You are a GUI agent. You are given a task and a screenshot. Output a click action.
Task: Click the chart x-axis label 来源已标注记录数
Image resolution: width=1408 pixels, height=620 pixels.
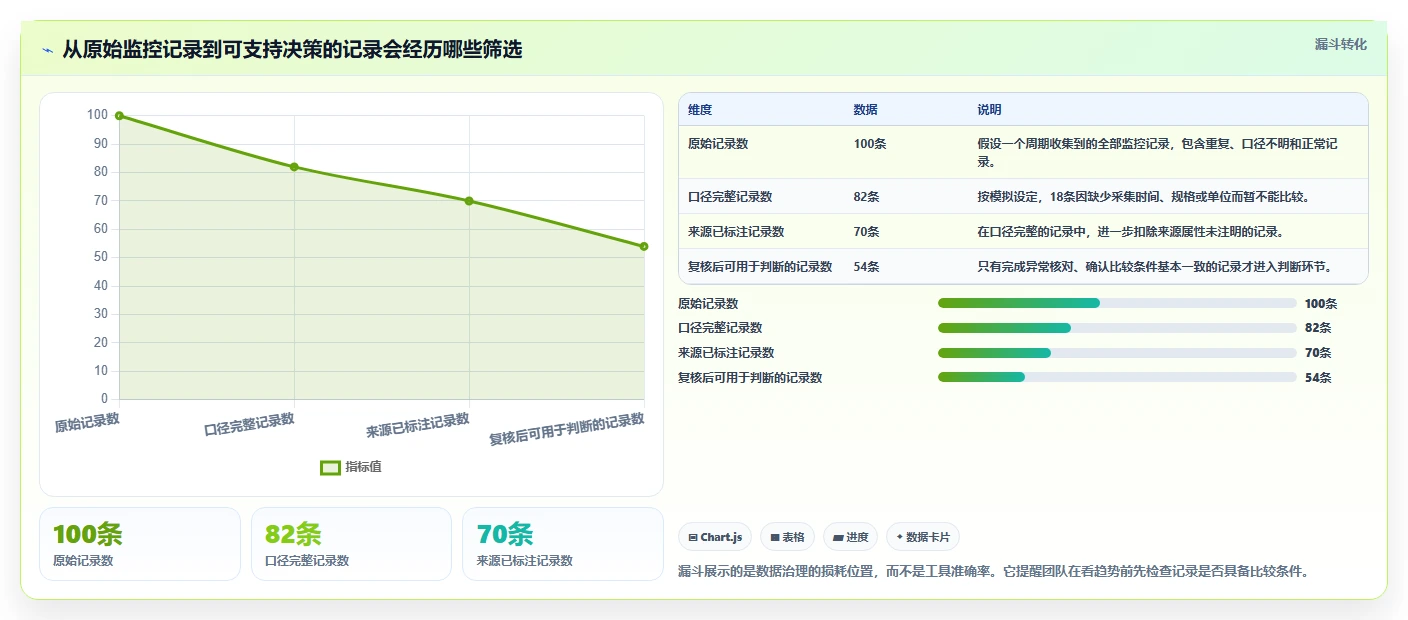click(418, 426)
